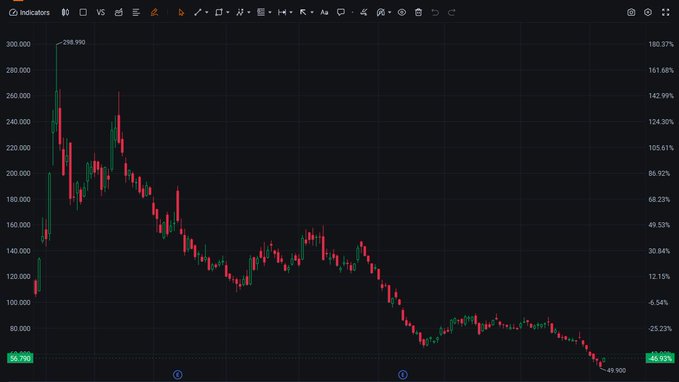The width and height of the screenshot is (679, 382).
Task: Click the 100.000 price axis label
Action: [18, 302]
